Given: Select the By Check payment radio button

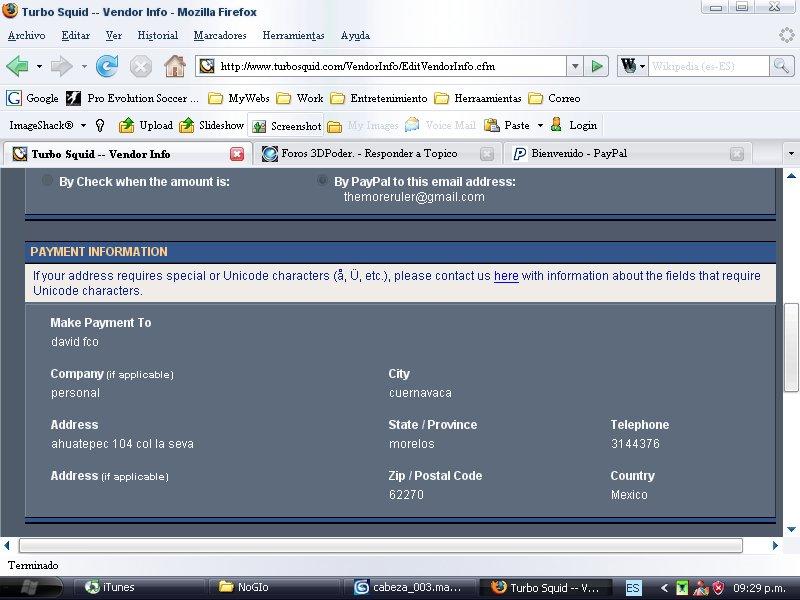Looking at the screenshot, I should 47,180.
